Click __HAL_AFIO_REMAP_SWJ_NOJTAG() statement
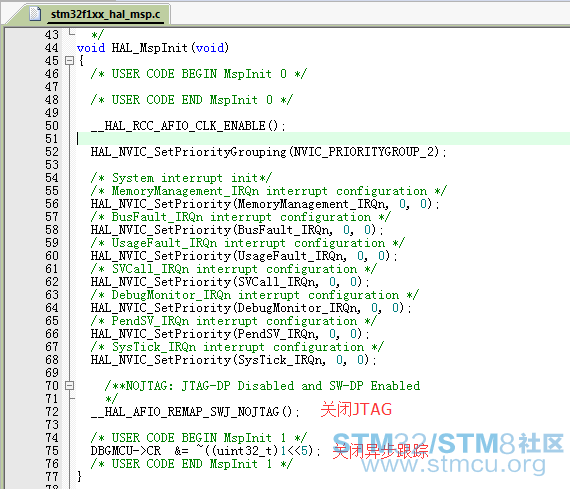The image size is (570, 489). 195,412
